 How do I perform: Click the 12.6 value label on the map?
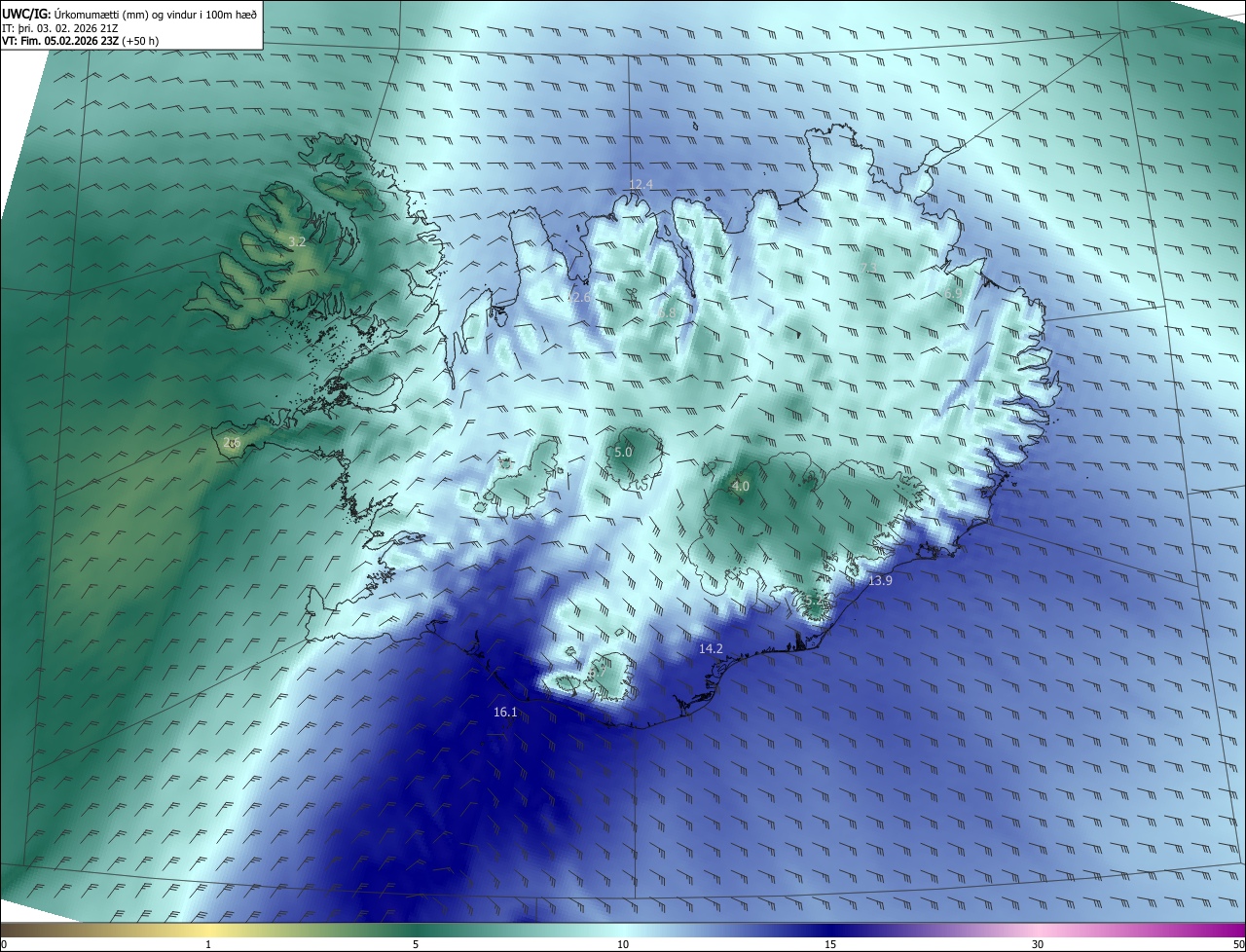pos(578,297)
